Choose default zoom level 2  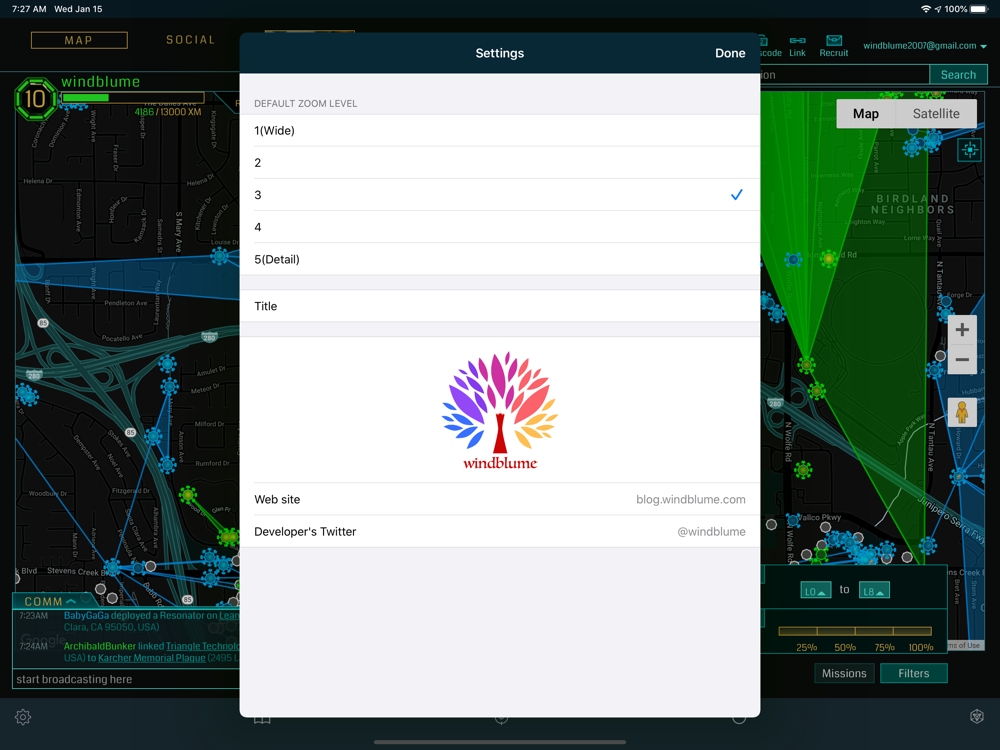coord(499,163)
